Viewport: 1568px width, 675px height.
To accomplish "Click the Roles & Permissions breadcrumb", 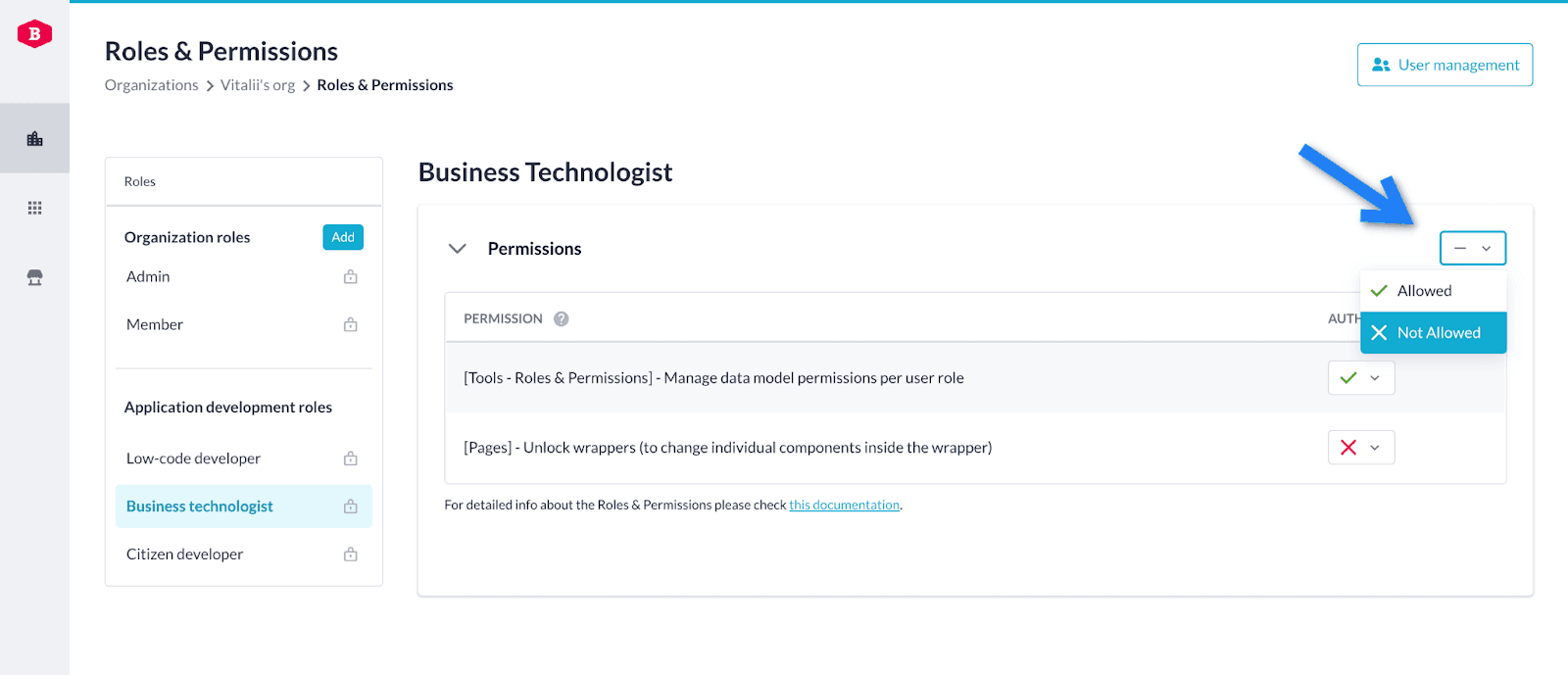I will (x=385, y=85).
